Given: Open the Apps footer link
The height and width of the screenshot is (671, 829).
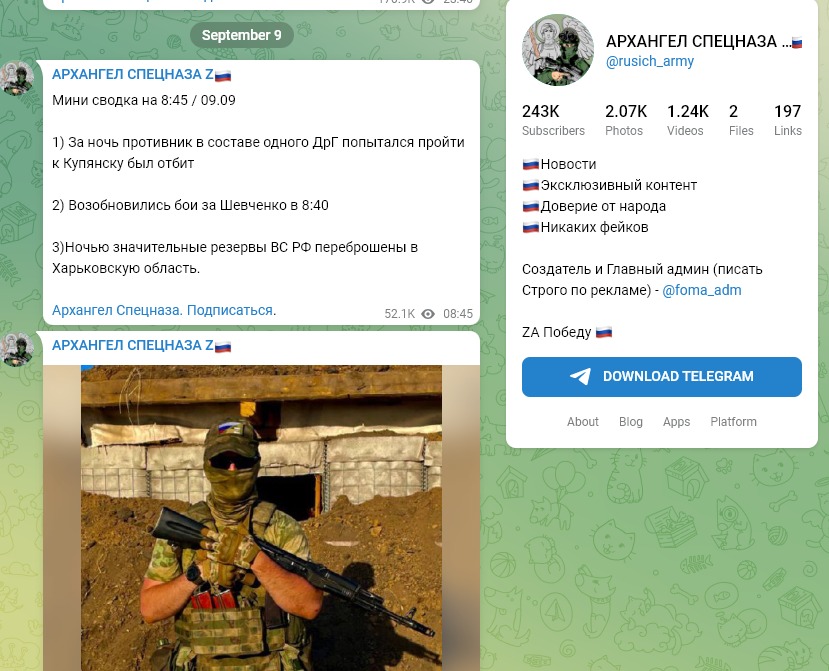Looking at the screenshot, I should click(676, 421).
